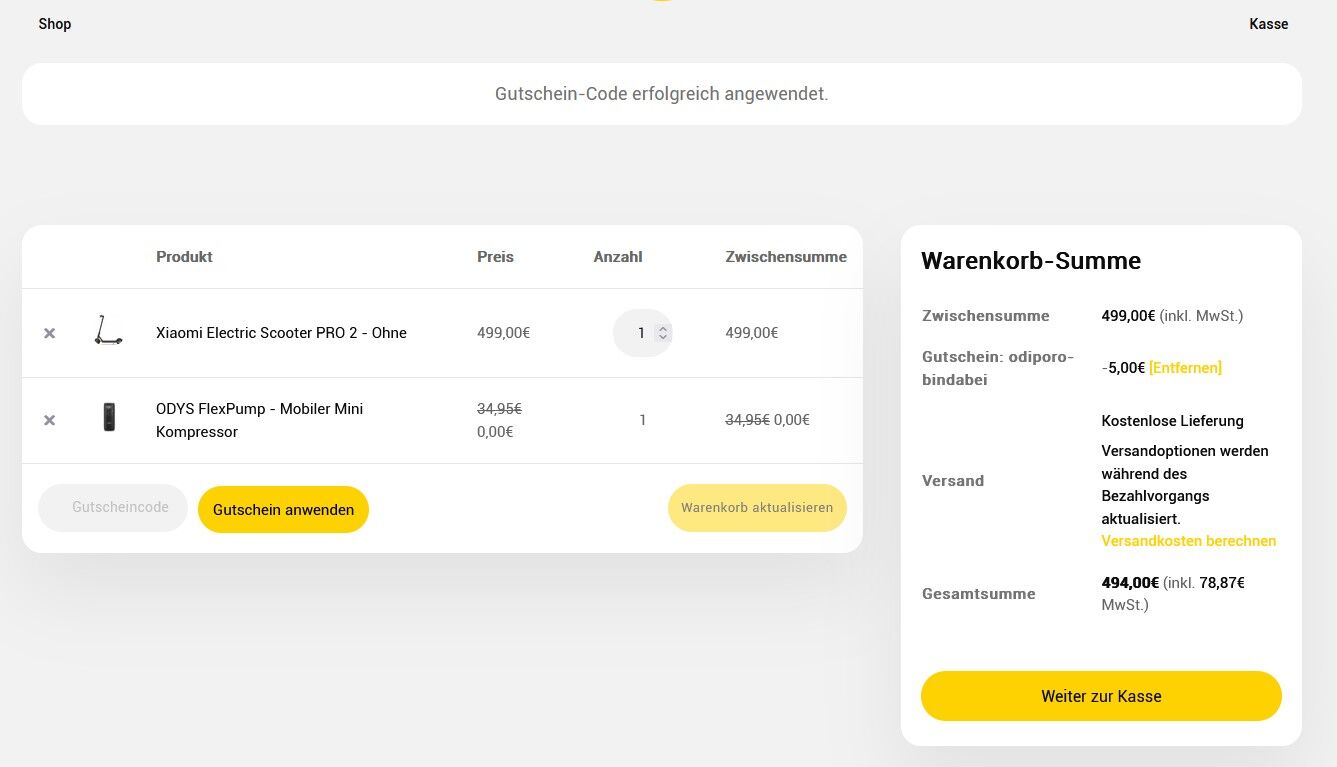Viewport: 1337px width, 767px height.
Task: Click the Produkt column header
Action: pos(184,257)
